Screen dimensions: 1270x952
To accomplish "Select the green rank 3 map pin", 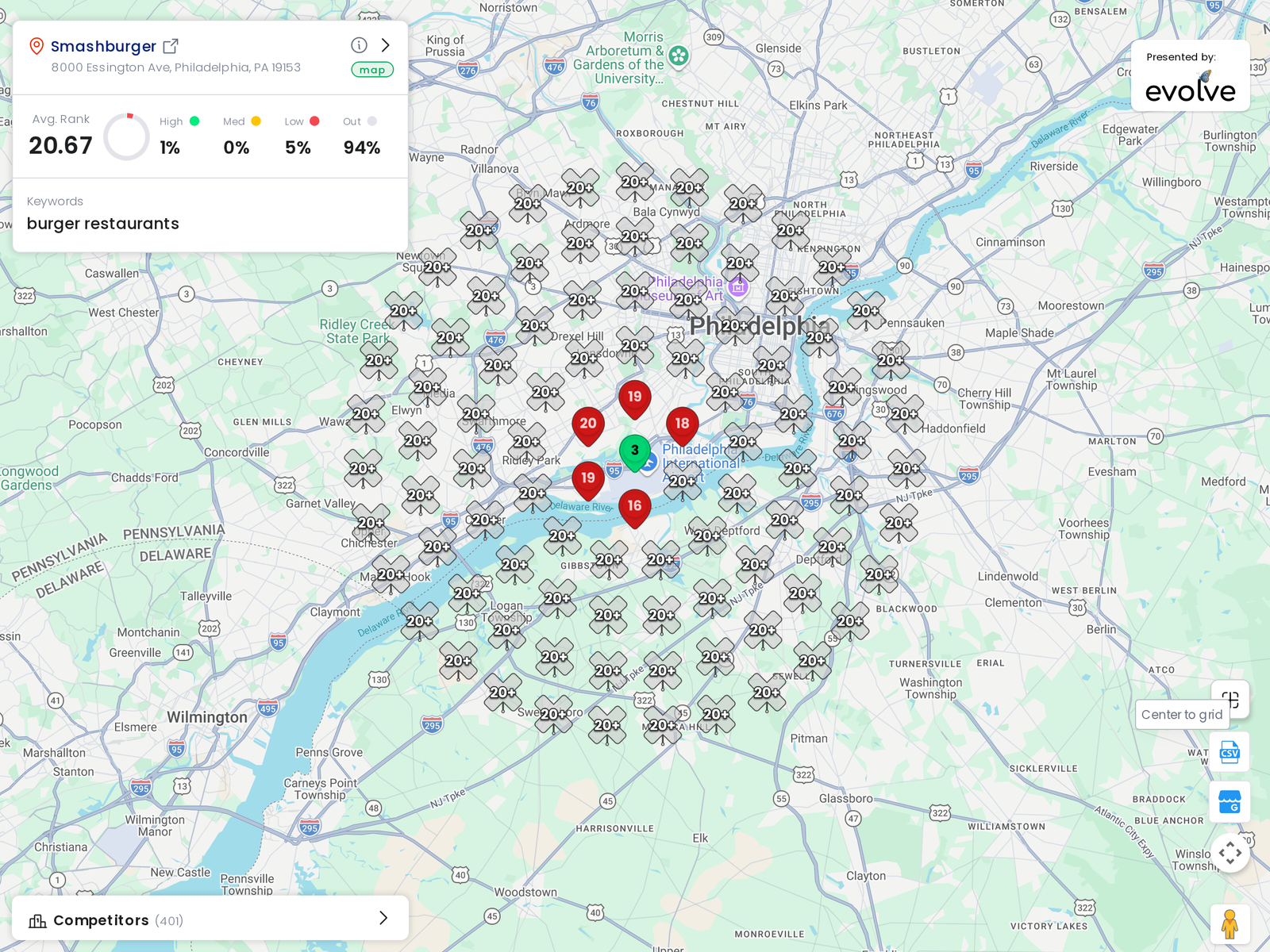I will coord(634,453).
